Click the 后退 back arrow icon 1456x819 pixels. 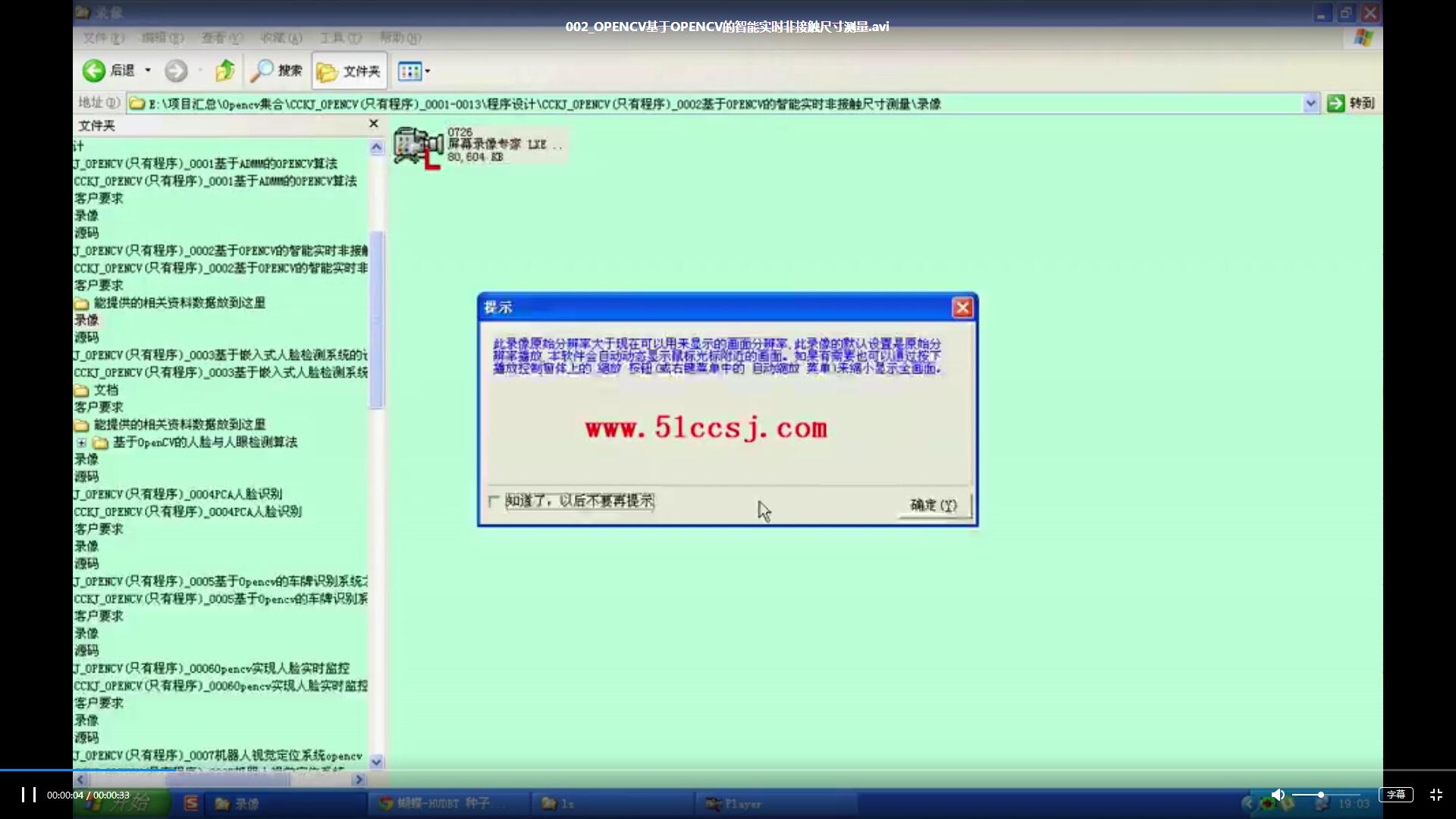point(94,71)
